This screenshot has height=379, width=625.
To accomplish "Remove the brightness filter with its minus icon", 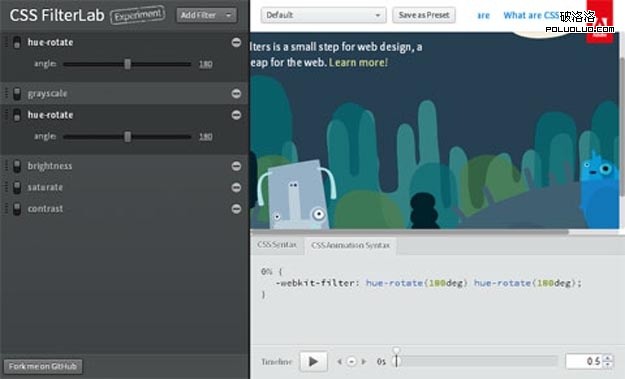I will tap(236, 166).
